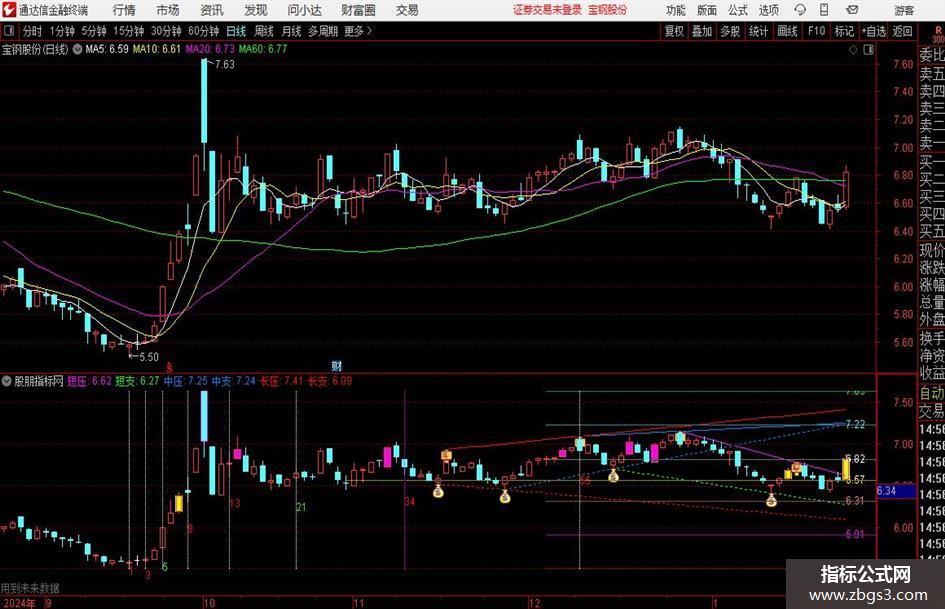
Task: Click the 2024年 date axis label
Action: (19, 603)
